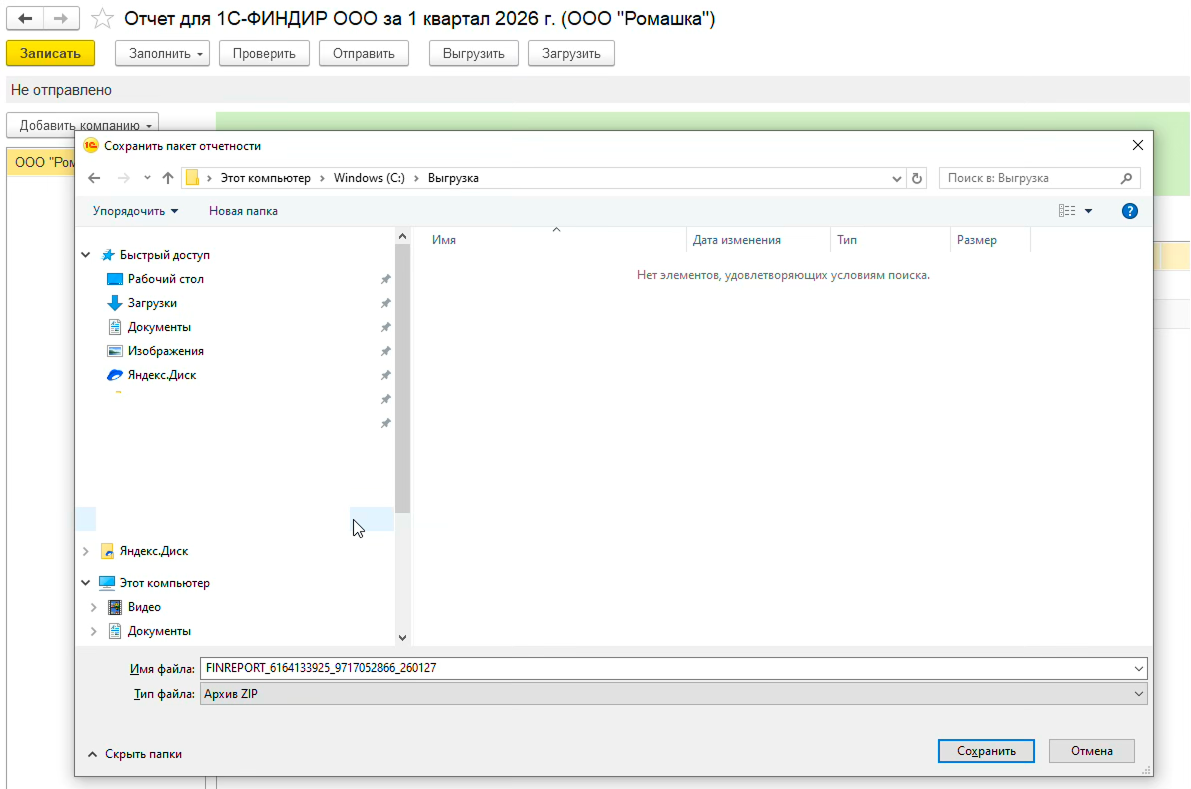Click Скрыть папки to collapse panes
The width and height of the screenshot is (1191, 789).
pyautogui.click(x=134, y=754)
